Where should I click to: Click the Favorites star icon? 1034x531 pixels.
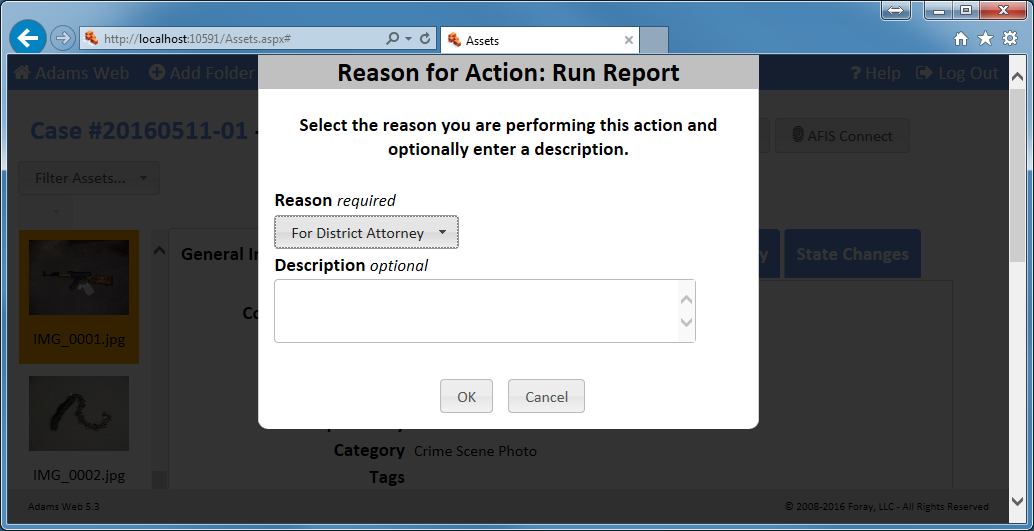coord(985,39)
